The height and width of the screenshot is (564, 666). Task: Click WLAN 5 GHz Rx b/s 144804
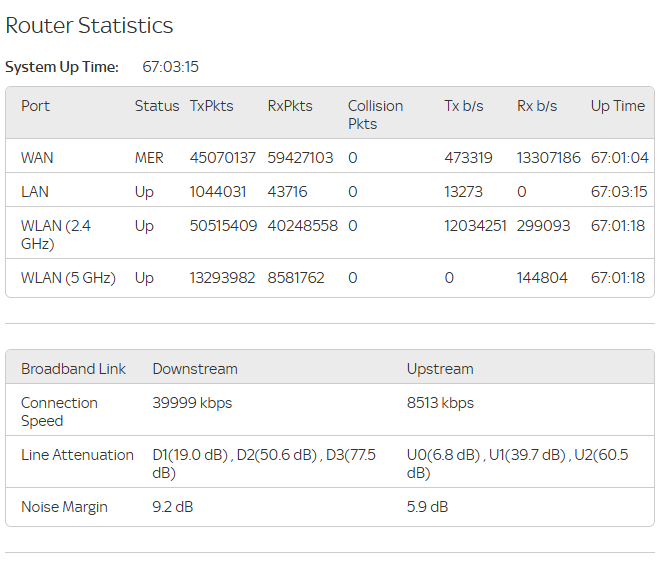542,278
